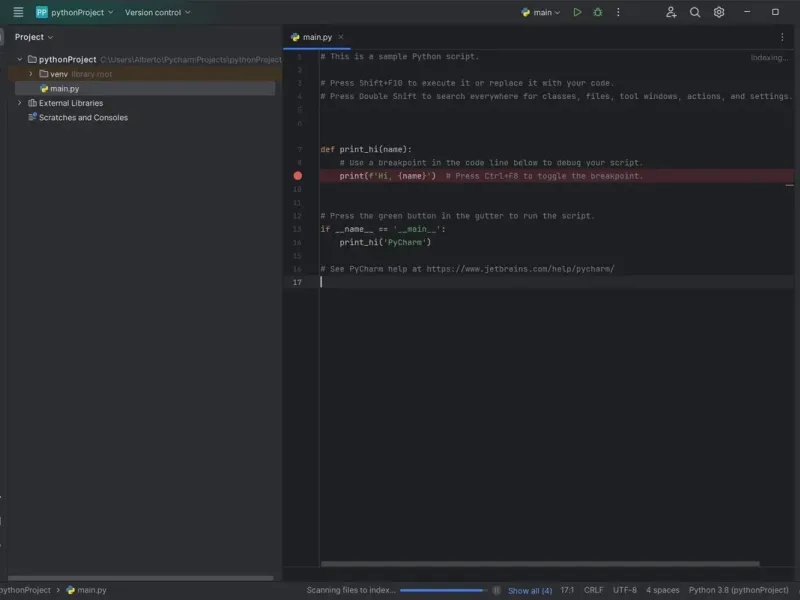Collapse the pythonProject root folder
The width and height of the screenshot is (800, 600).
(19, 60)
